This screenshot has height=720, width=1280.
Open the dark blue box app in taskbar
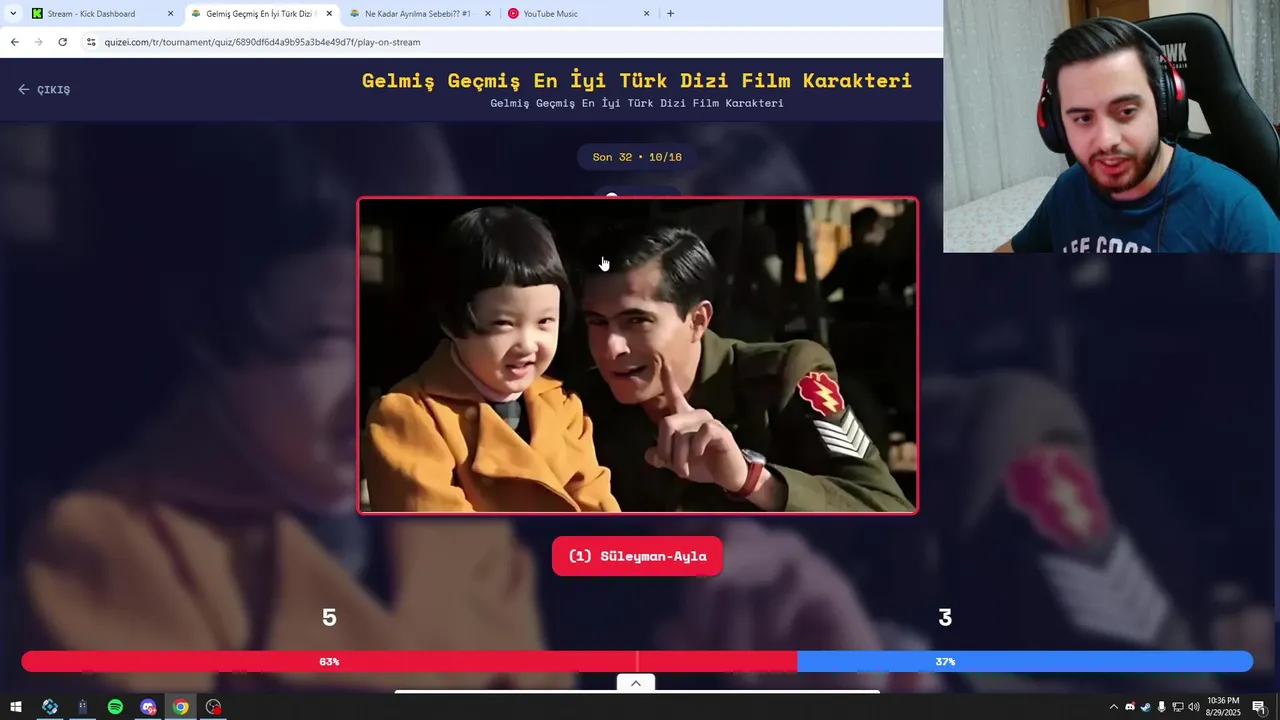(x=83, y=707)
